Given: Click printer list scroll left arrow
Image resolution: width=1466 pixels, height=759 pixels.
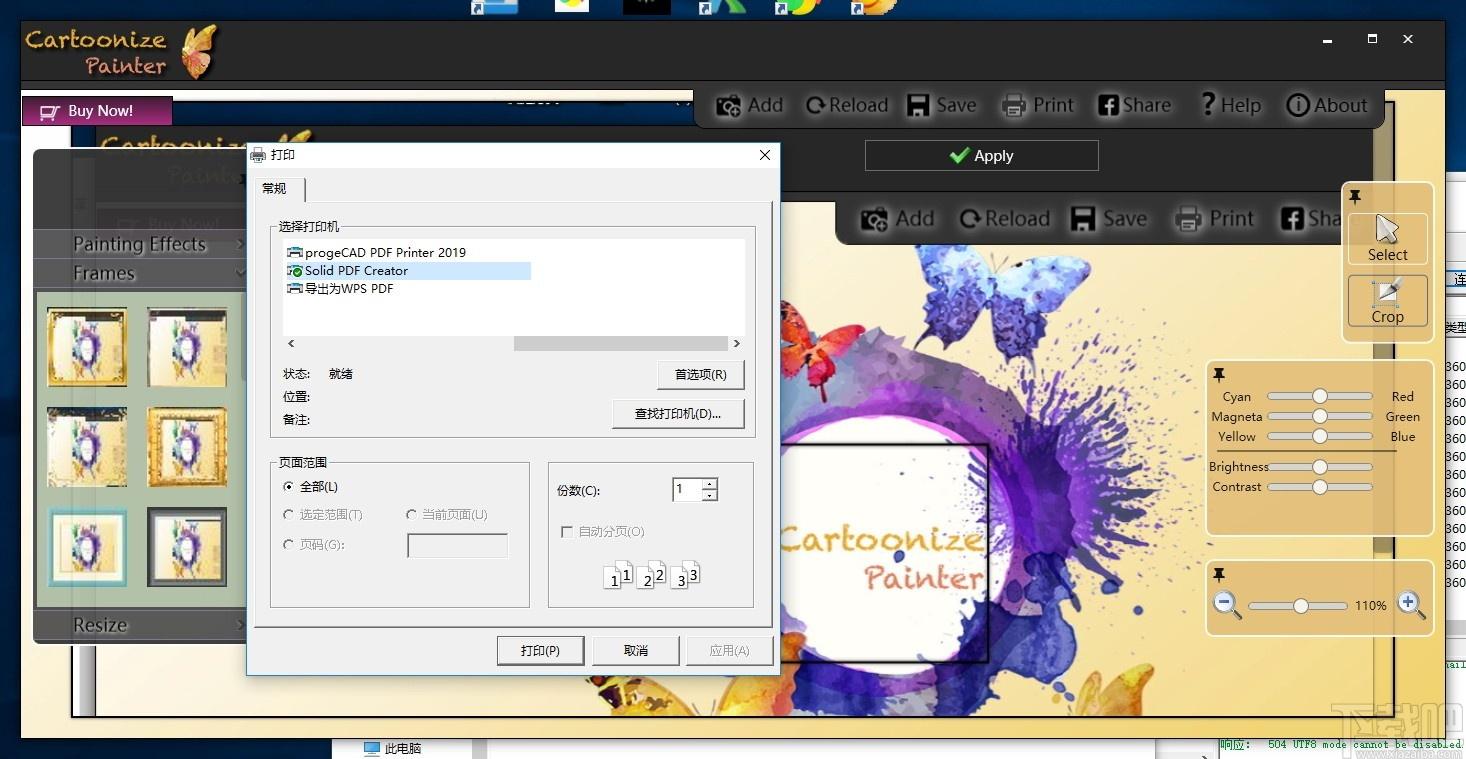Looking at the screenshot, I should point(291,344).
